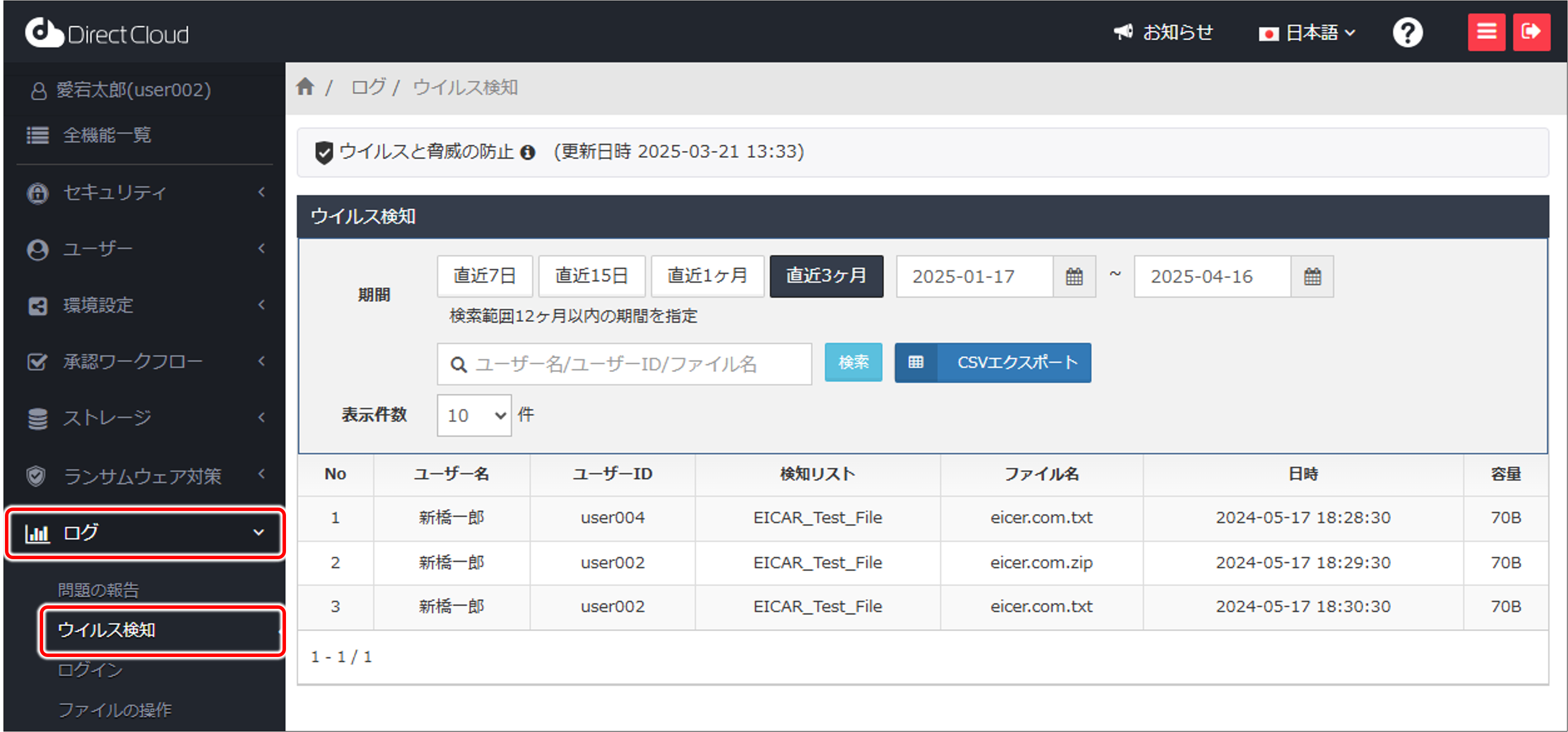Open the red hamburger menu
This screenshot has width=1568, height=732.
[x=1487, y=32]
